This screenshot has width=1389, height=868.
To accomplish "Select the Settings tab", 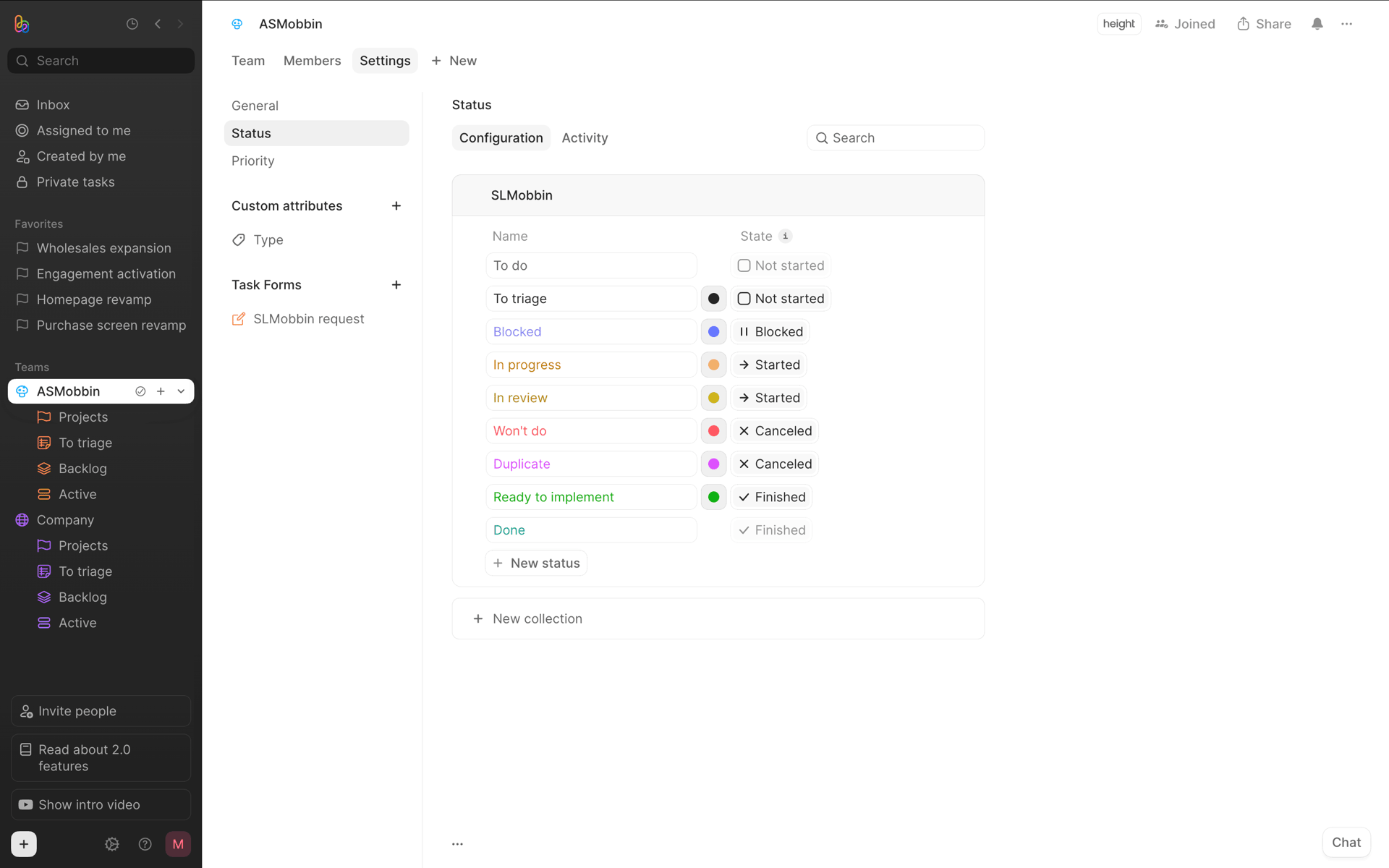I will (385, 61).
